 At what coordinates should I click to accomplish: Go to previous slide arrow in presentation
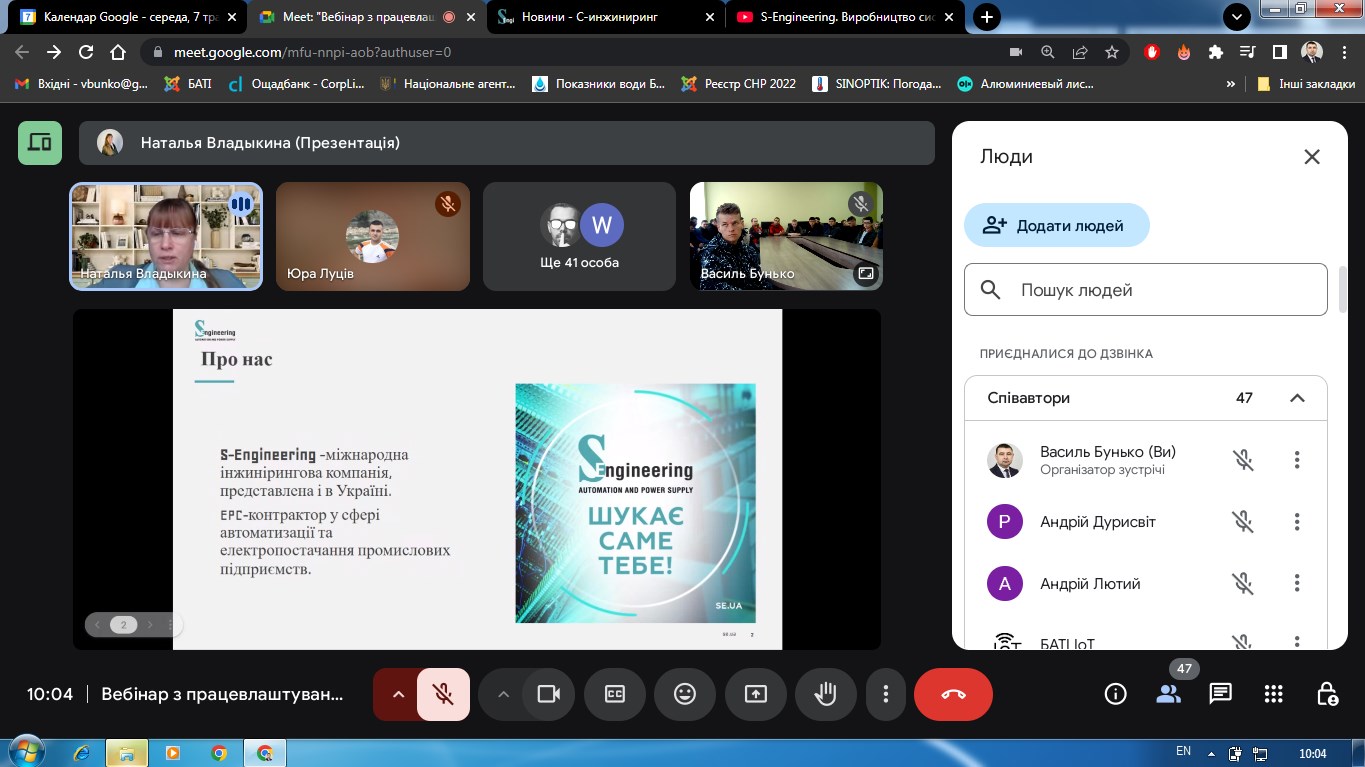click(x=97, y=625)
